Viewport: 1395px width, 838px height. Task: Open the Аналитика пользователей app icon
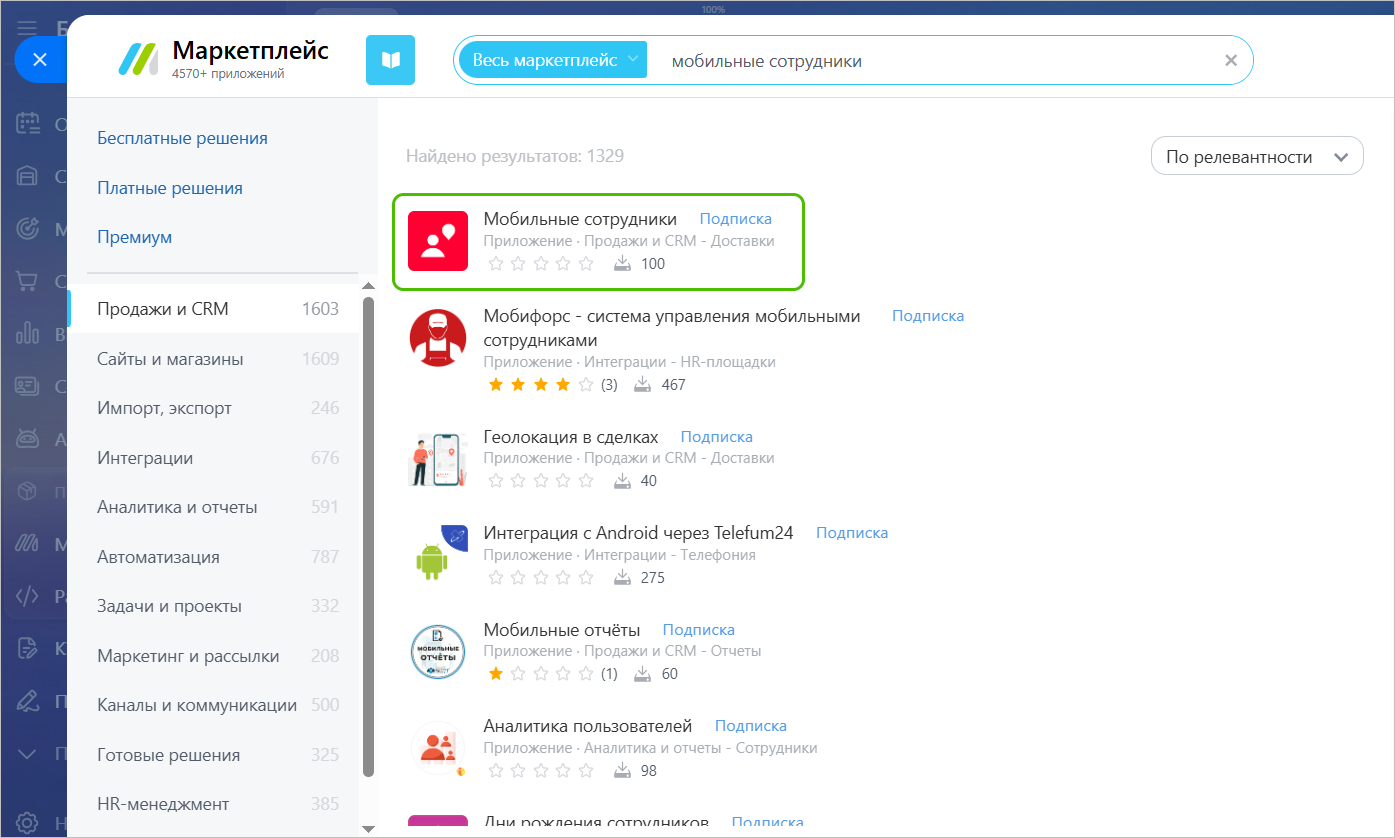tap(437, 749)
